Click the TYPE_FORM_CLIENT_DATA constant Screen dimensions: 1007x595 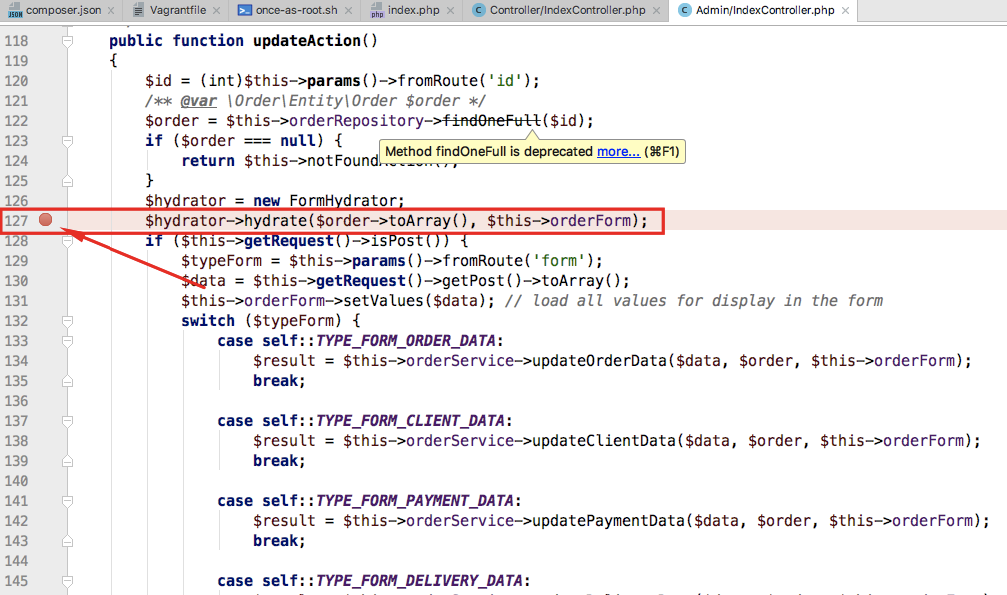click(410, 421)
